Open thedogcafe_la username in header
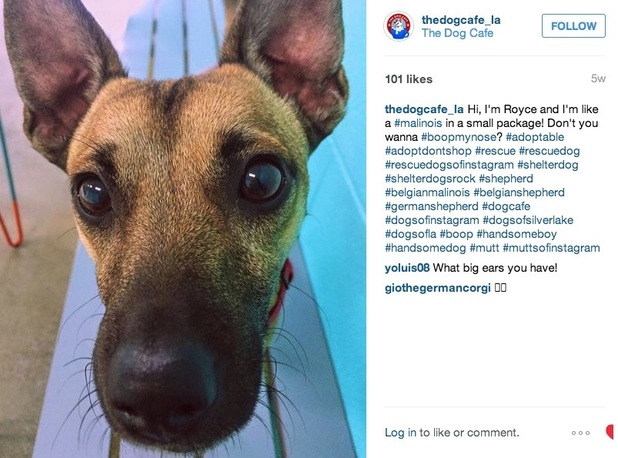The image size is (618, 458). pyautogui.click(x=461, y=20)
